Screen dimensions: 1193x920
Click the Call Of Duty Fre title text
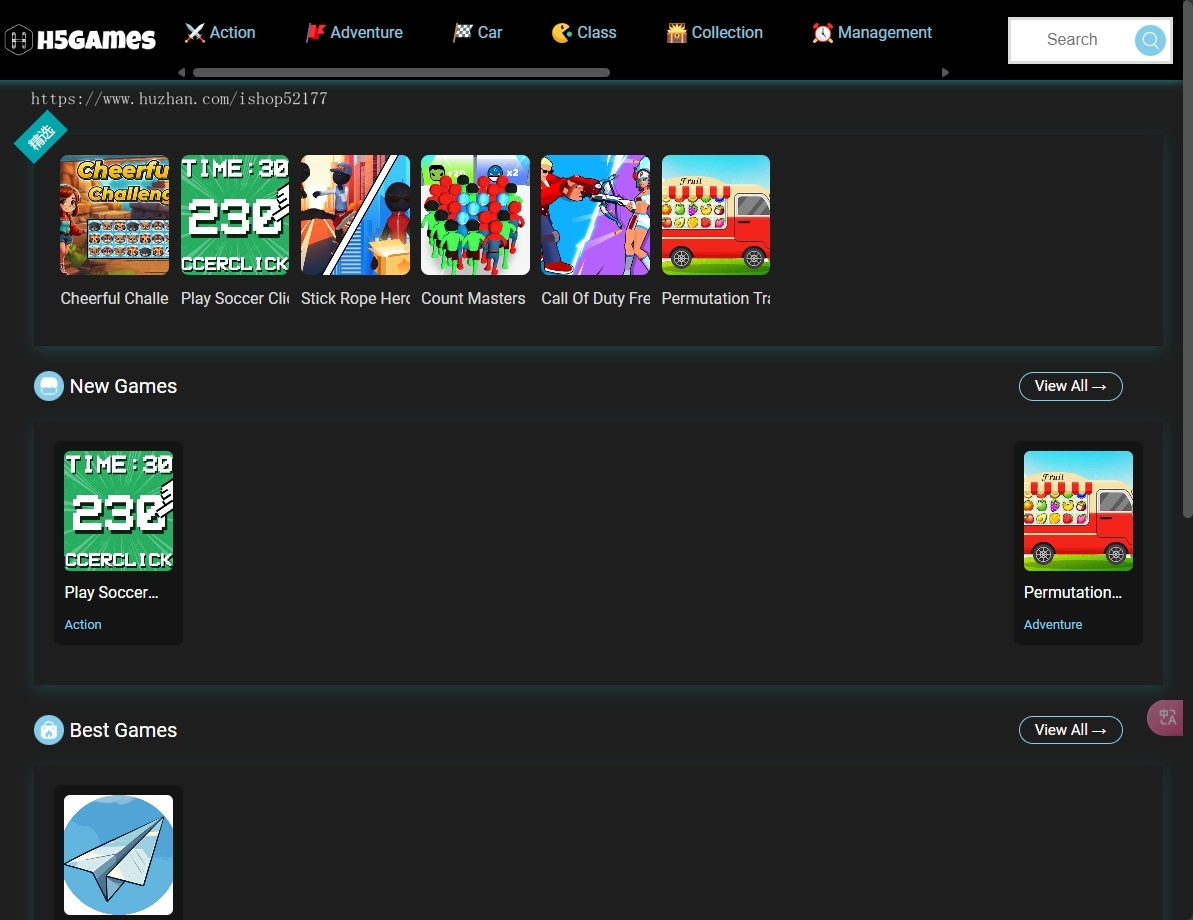596,298
